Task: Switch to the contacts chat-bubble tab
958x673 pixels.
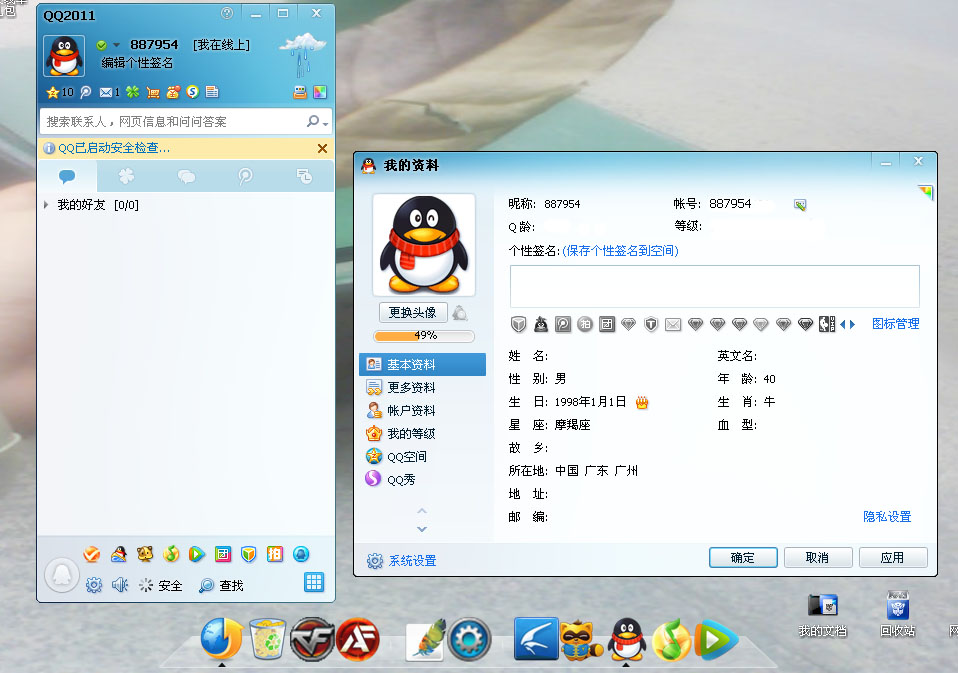Action: (x=67, y=176)
